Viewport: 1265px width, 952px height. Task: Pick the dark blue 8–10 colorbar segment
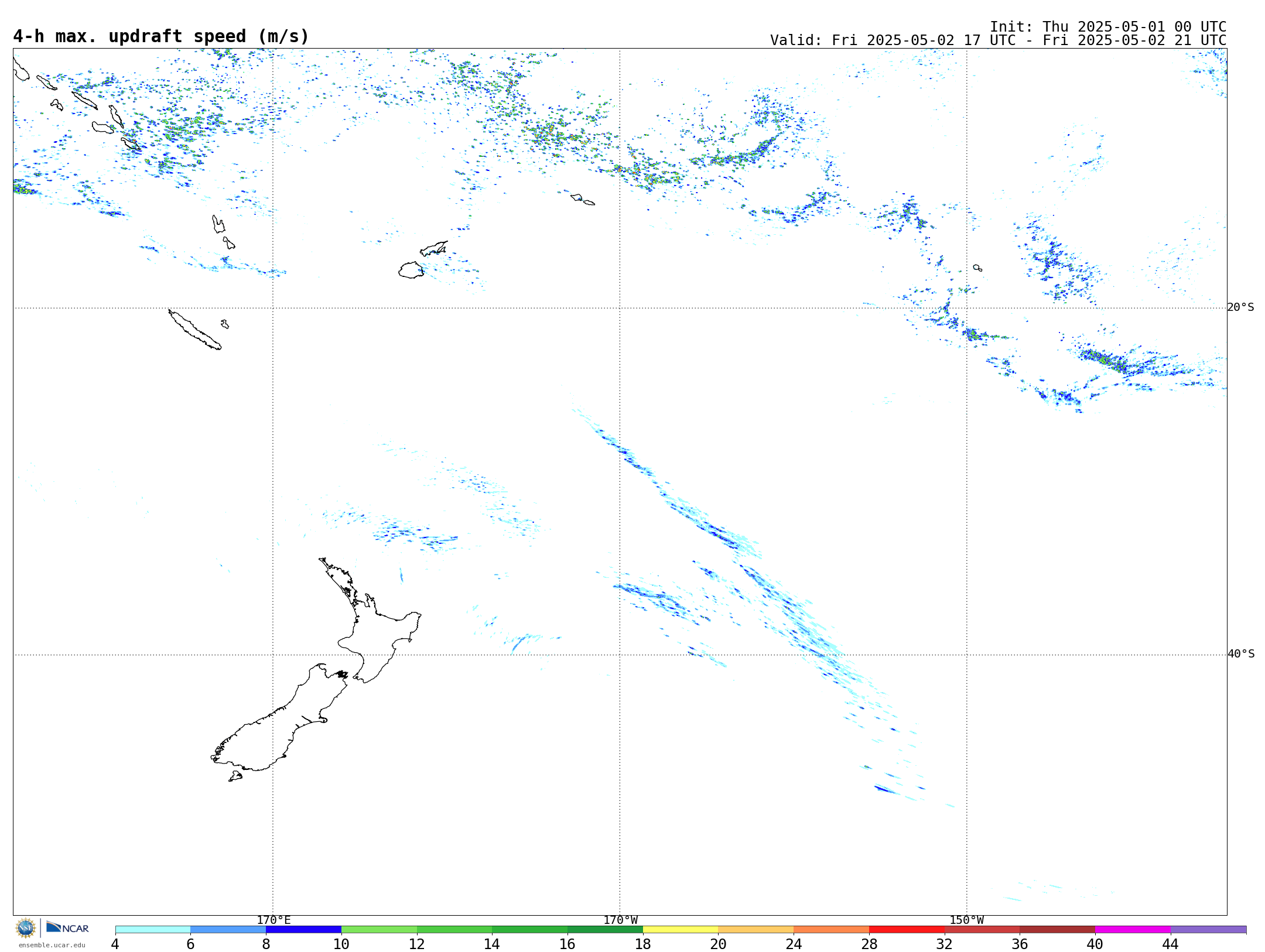303,929
